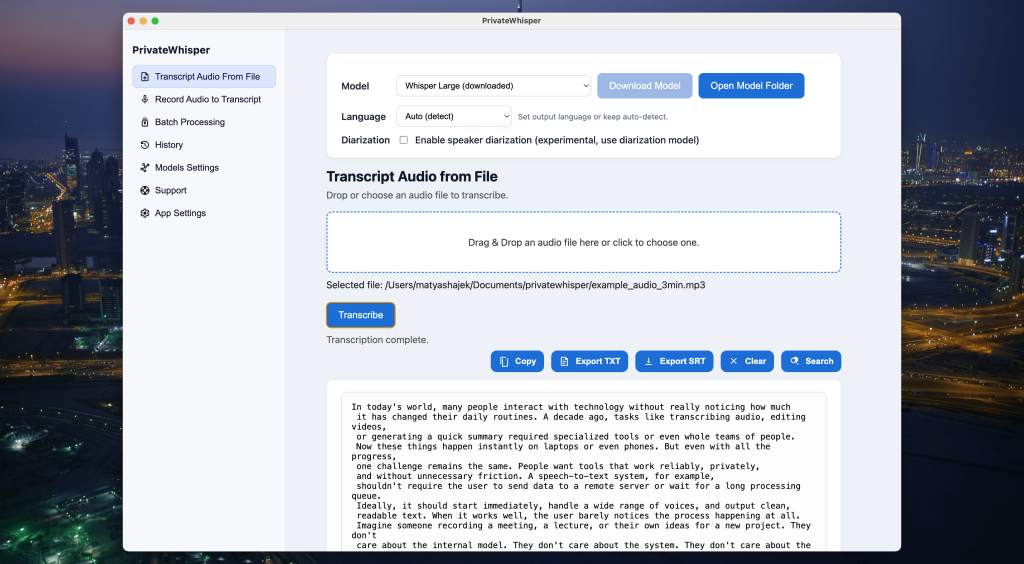The image size is (1024, 564).
Task: Click the document icon beside Transcript Audio From File
Action: point(145,77)
